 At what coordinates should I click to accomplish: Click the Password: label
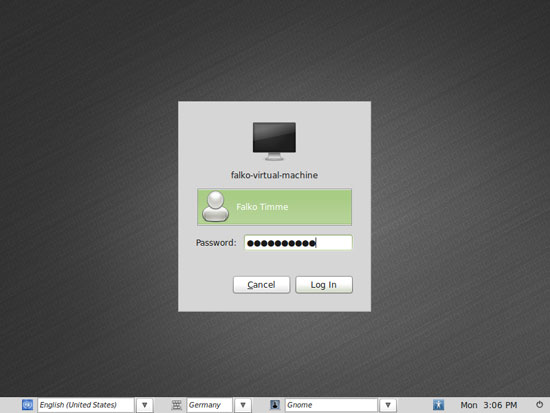(x=216, y=242)
